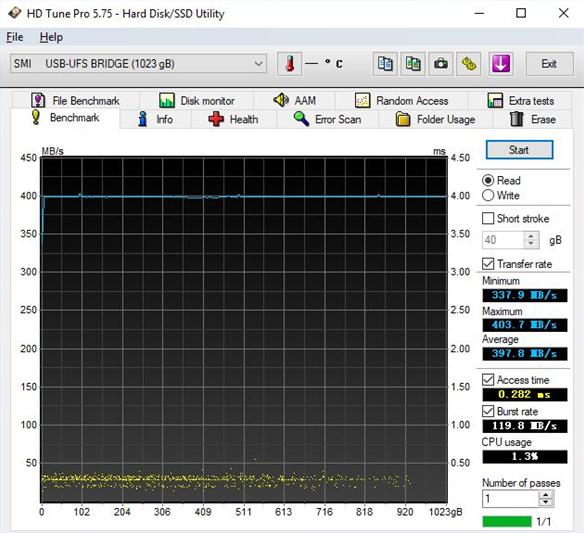Switch to the Random Access tab
Image resolution: width=584 pixels, height=533 pixels.
pos(402,100)
